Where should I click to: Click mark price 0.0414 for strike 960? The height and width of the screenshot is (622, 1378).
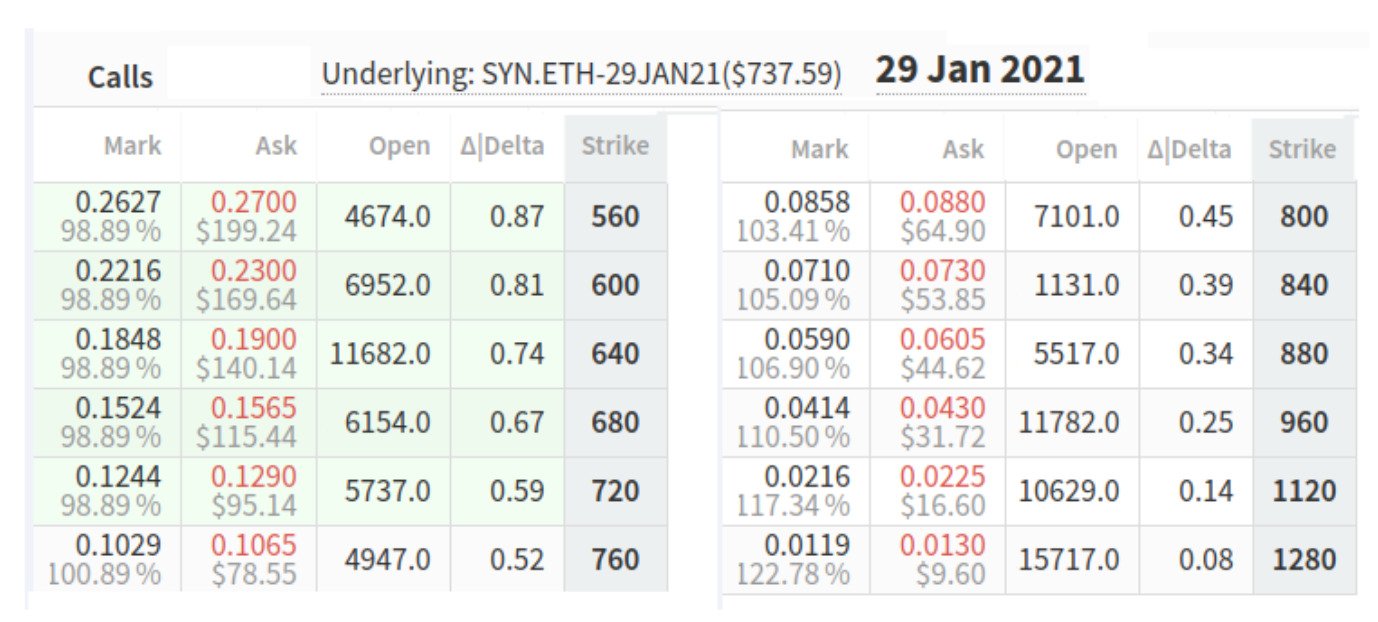pos(806,408)
